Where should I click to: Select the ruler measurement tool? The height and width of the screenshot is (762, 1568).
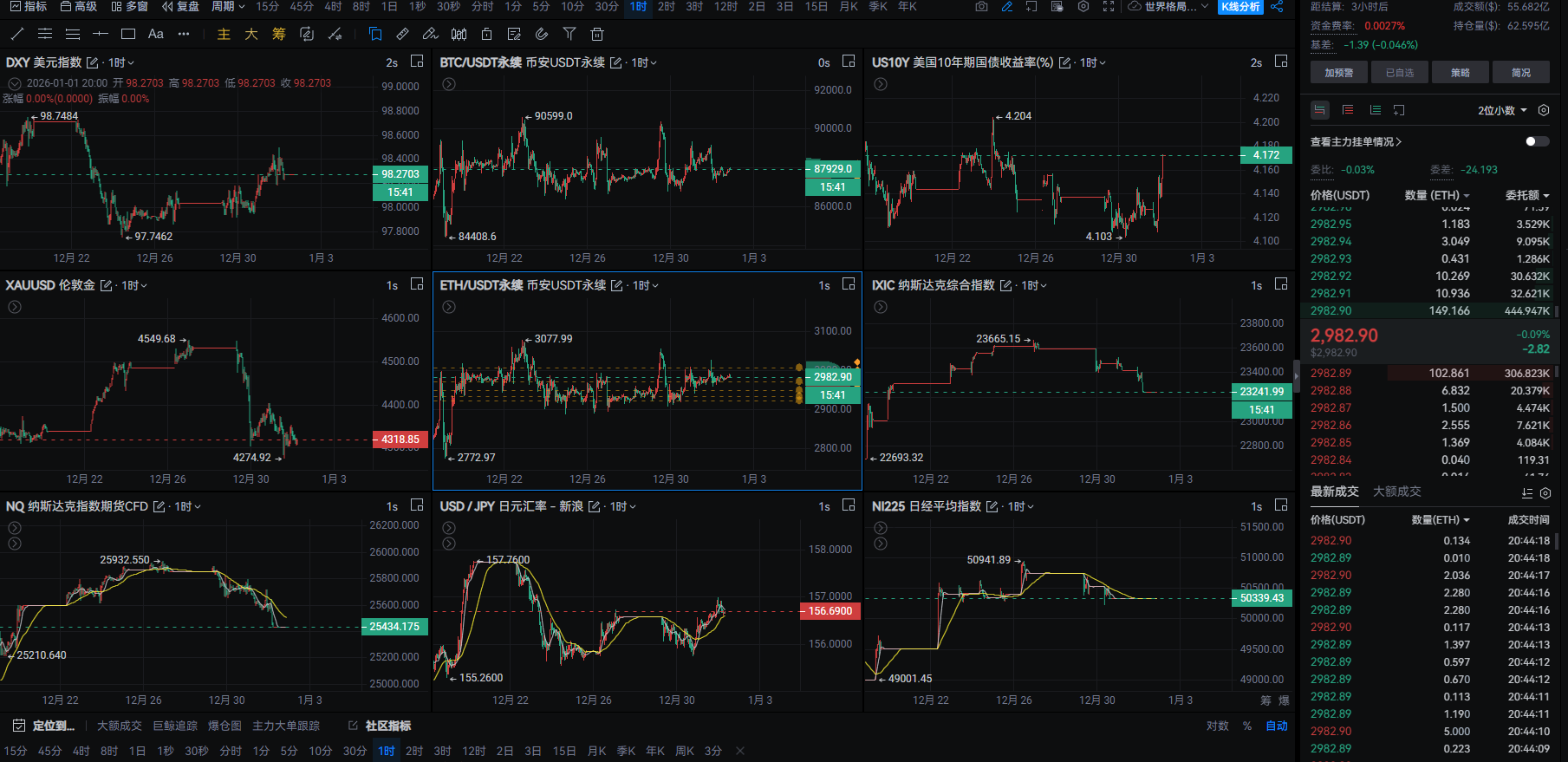pyautogui.click(x=402, y=34)
